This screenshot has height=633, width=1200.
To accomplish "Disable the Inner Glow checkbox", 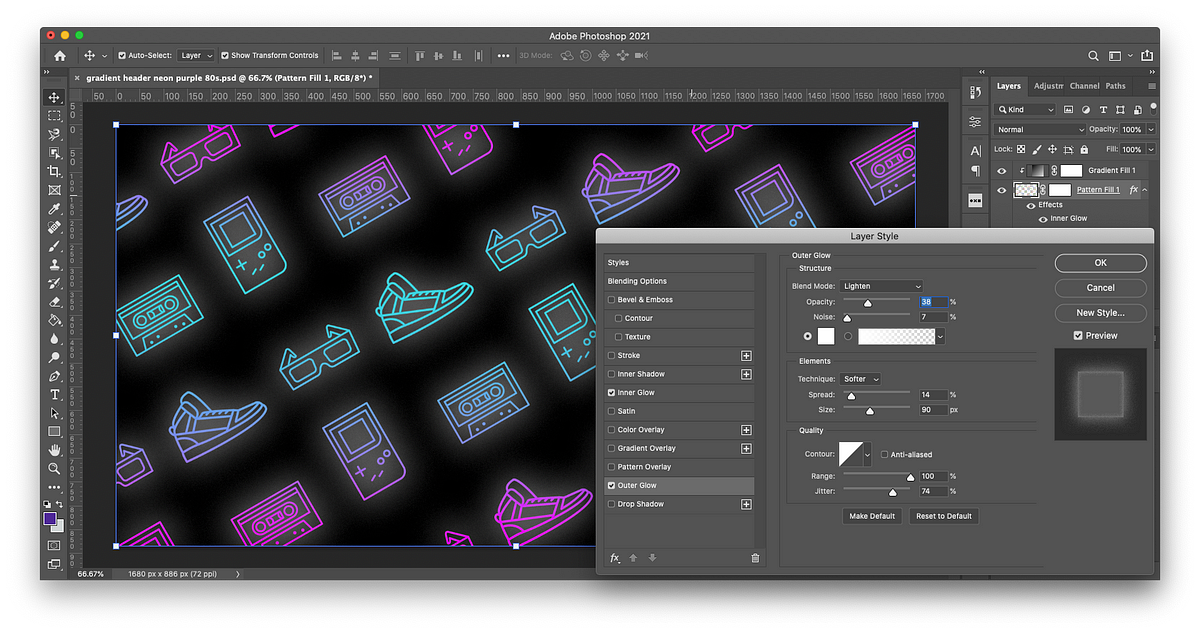I will (x=612, y=393).
